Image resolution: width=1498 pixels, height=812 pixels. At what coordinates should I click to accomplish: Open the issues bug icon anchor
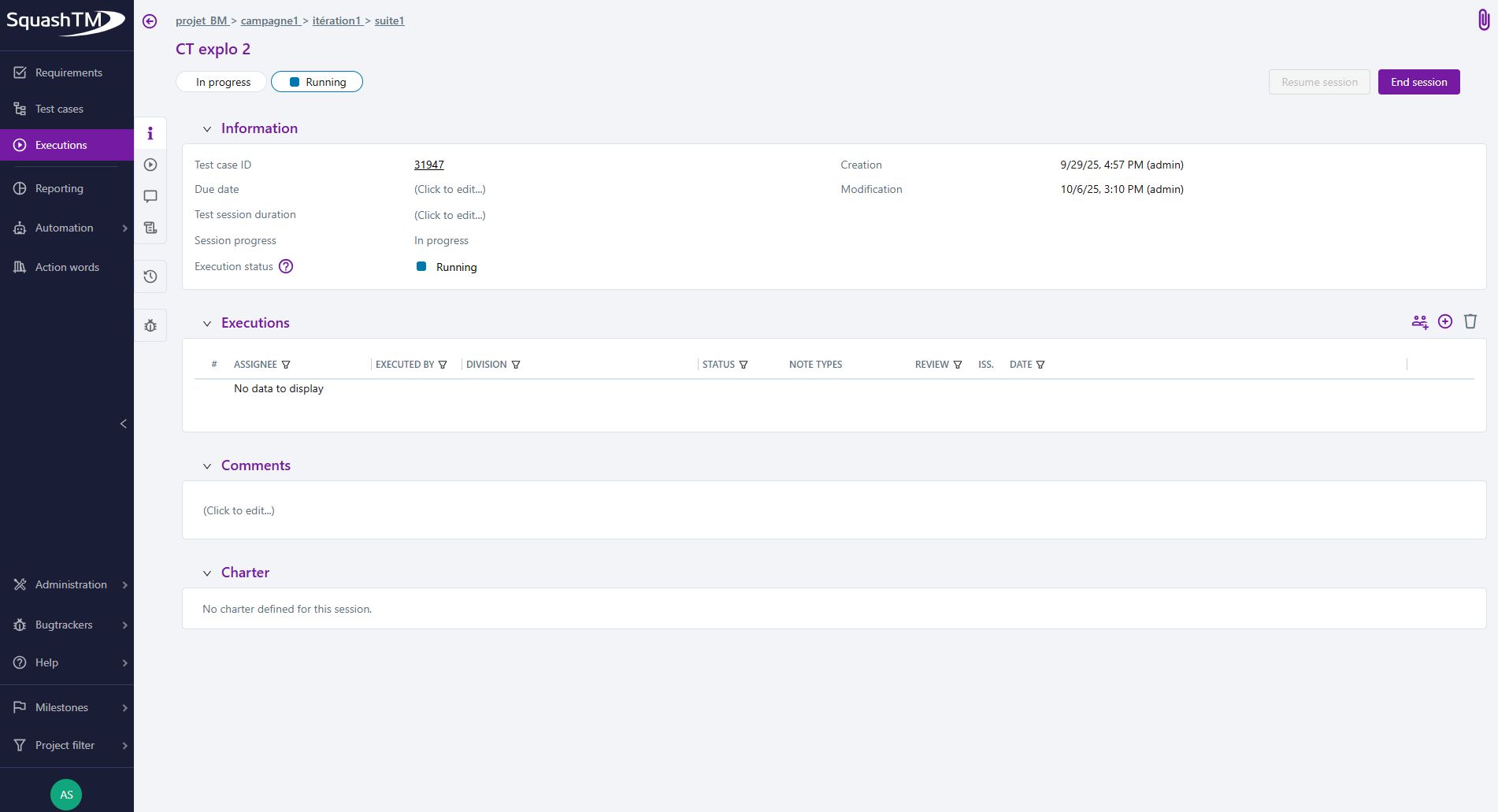click(150, 325)
